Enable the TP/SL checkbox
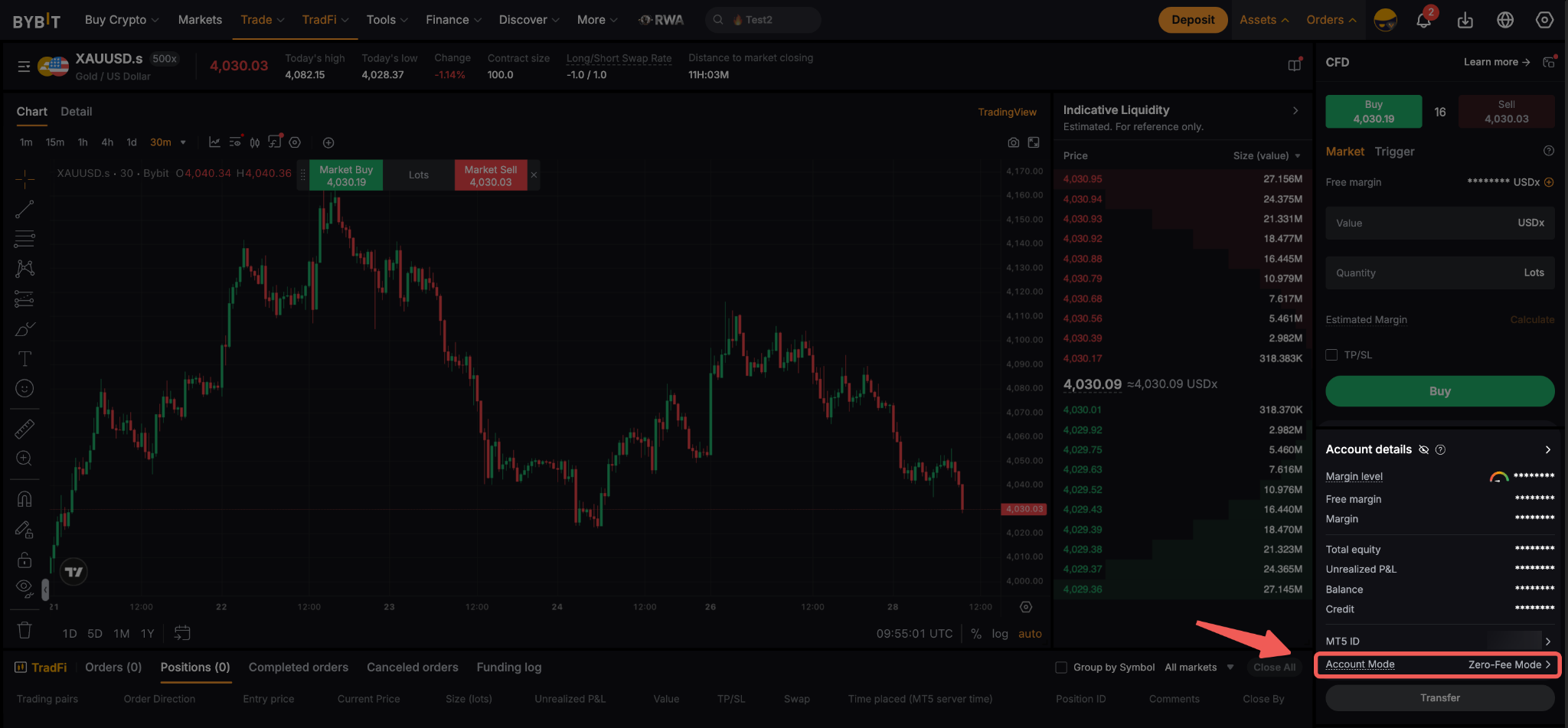The image size is (1568, 728). tap(1331, 355)
